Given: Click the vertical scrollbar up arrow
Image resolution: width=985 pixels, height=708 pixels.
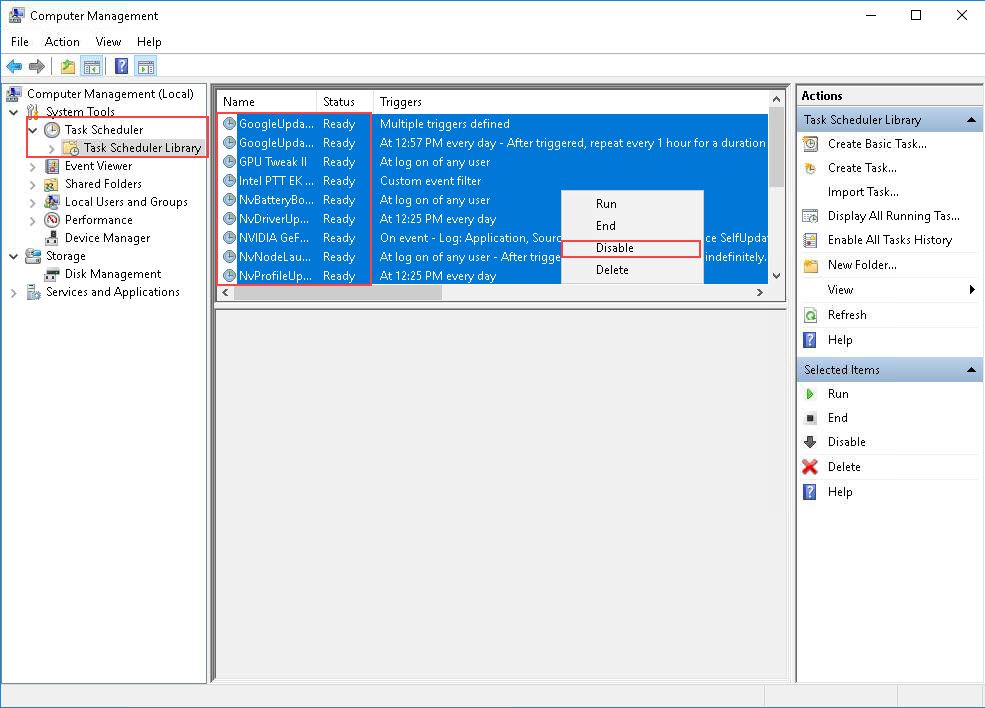Looking at the screenshot, I should [776, 99].
